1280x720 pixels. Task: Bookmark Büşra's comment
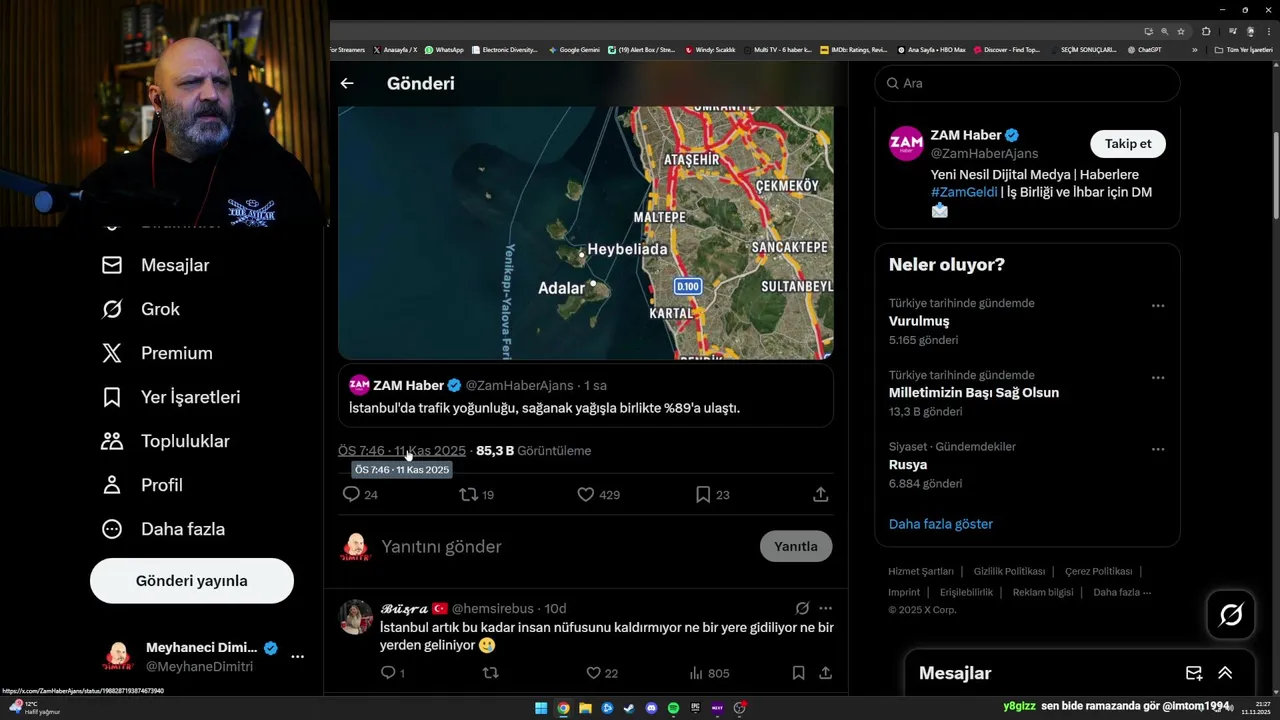click(798, 673)
